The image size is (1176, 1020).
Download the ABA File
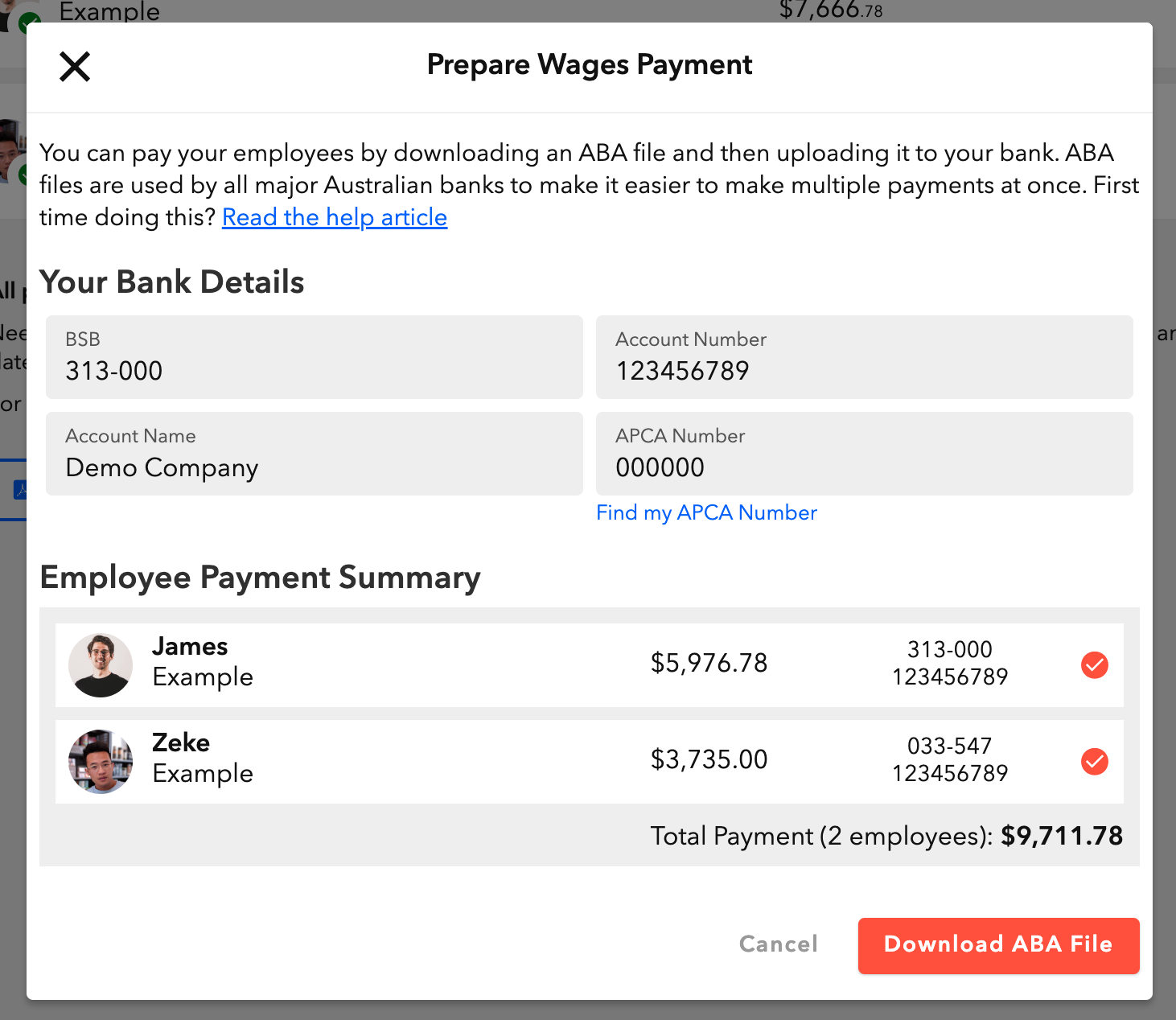(x=998, y=945)
